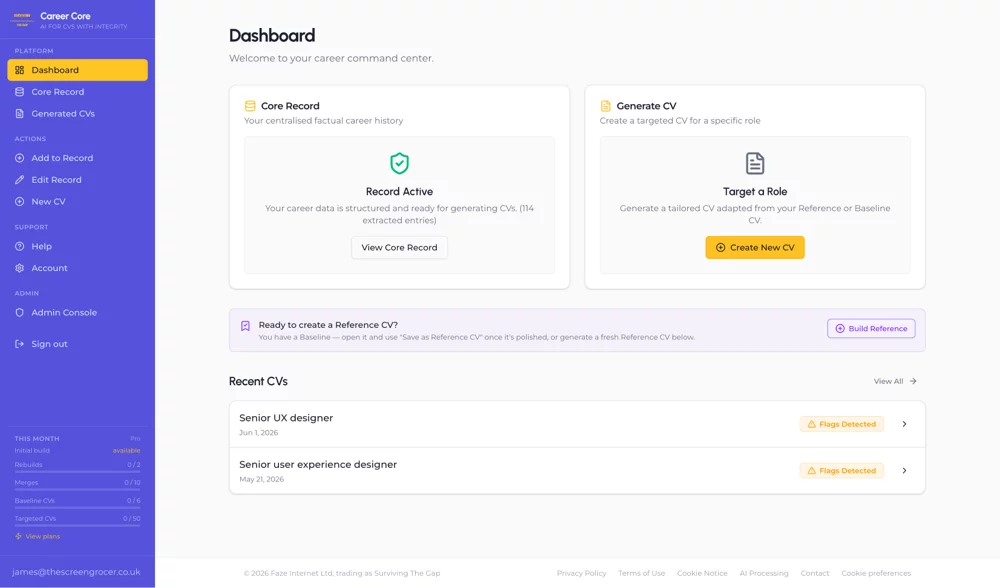
Task: Click the Target a Role document icon
Action: point(755,163)
